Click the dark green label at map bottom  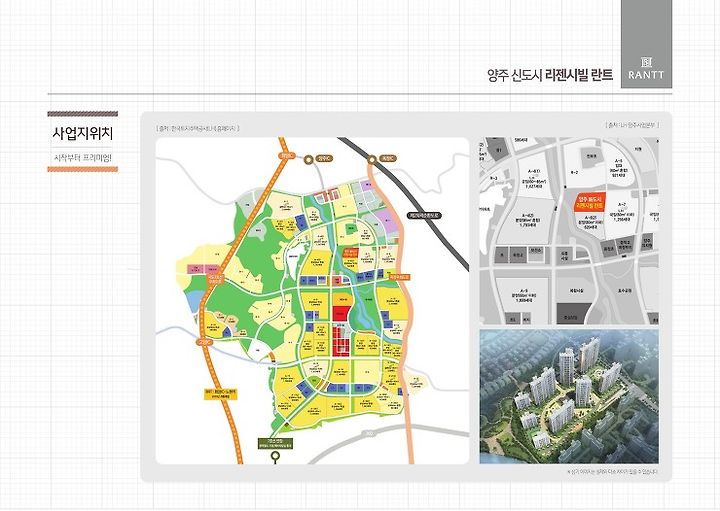click(x=276, y=444)
